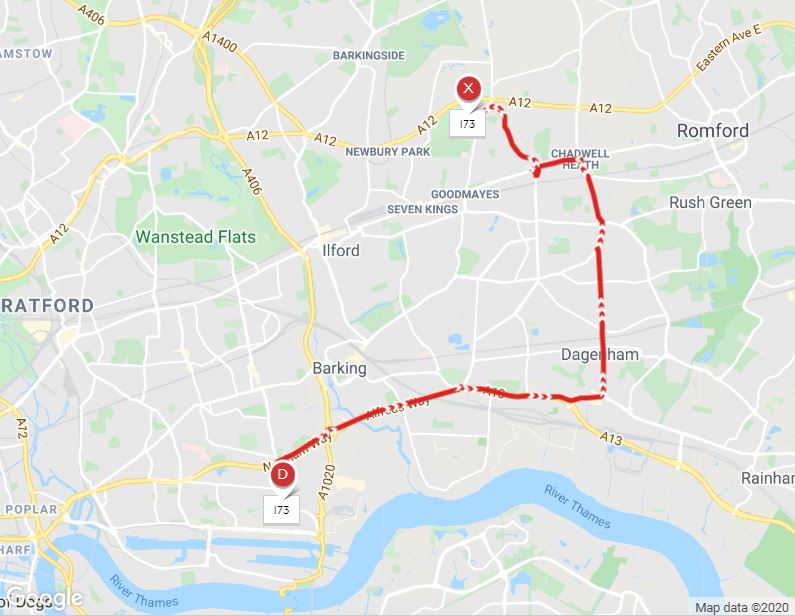Select the 173 label under marker X
Viewport: 795px width, 616px height.
coord(467,124)
